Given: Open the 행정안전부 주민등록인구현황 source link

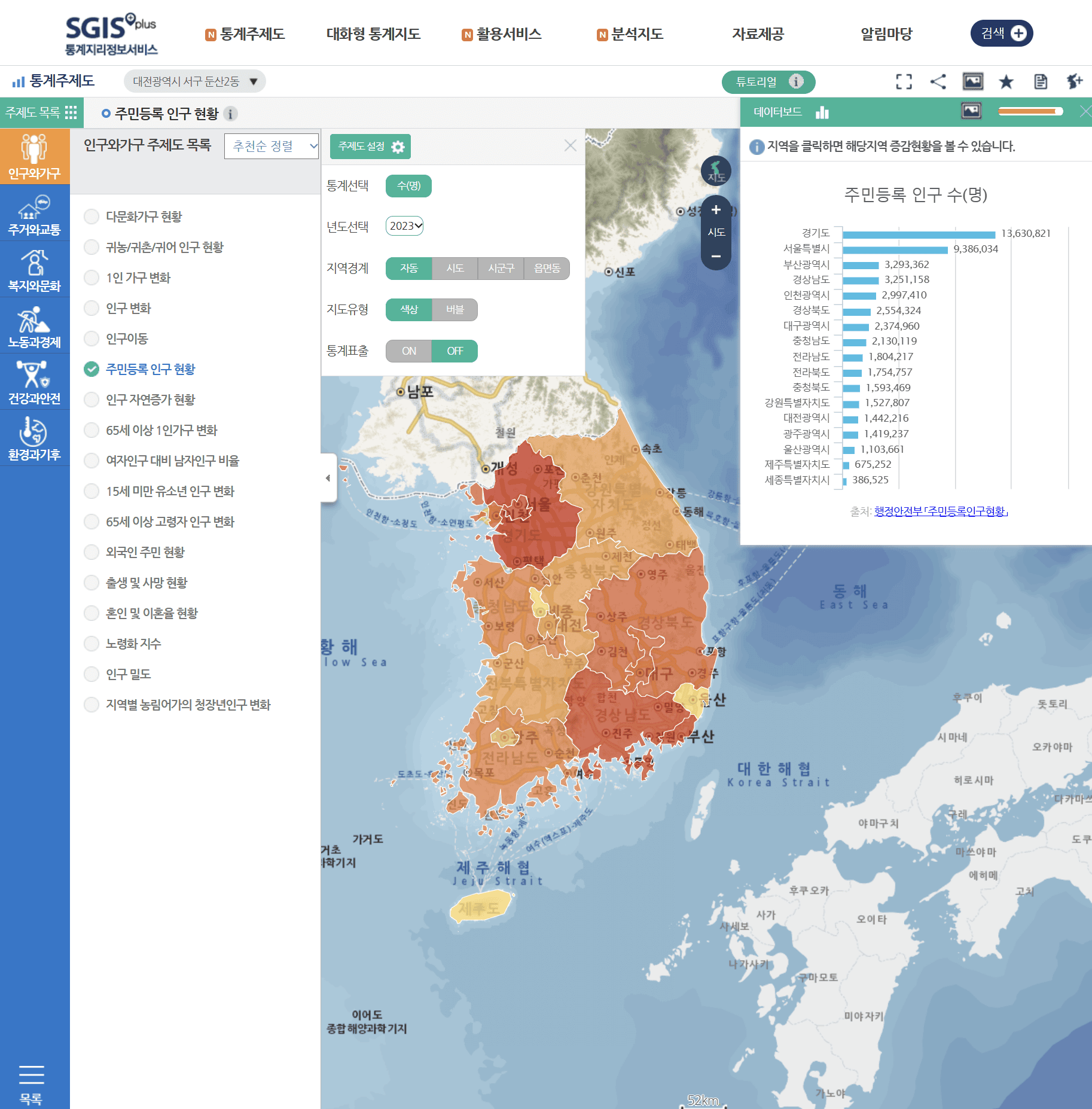Looking at the screenshot, I should [941, 511].
